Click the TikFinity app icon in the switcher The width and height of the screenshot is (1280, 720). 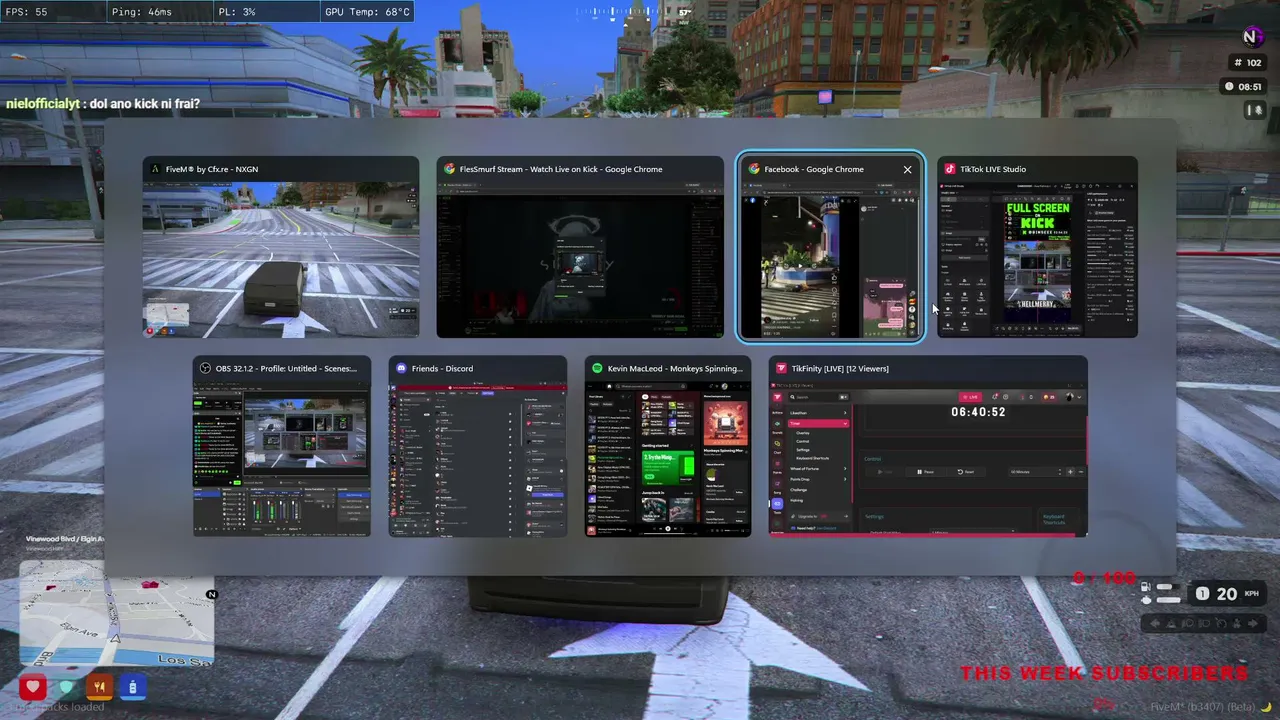click(781, 368)
